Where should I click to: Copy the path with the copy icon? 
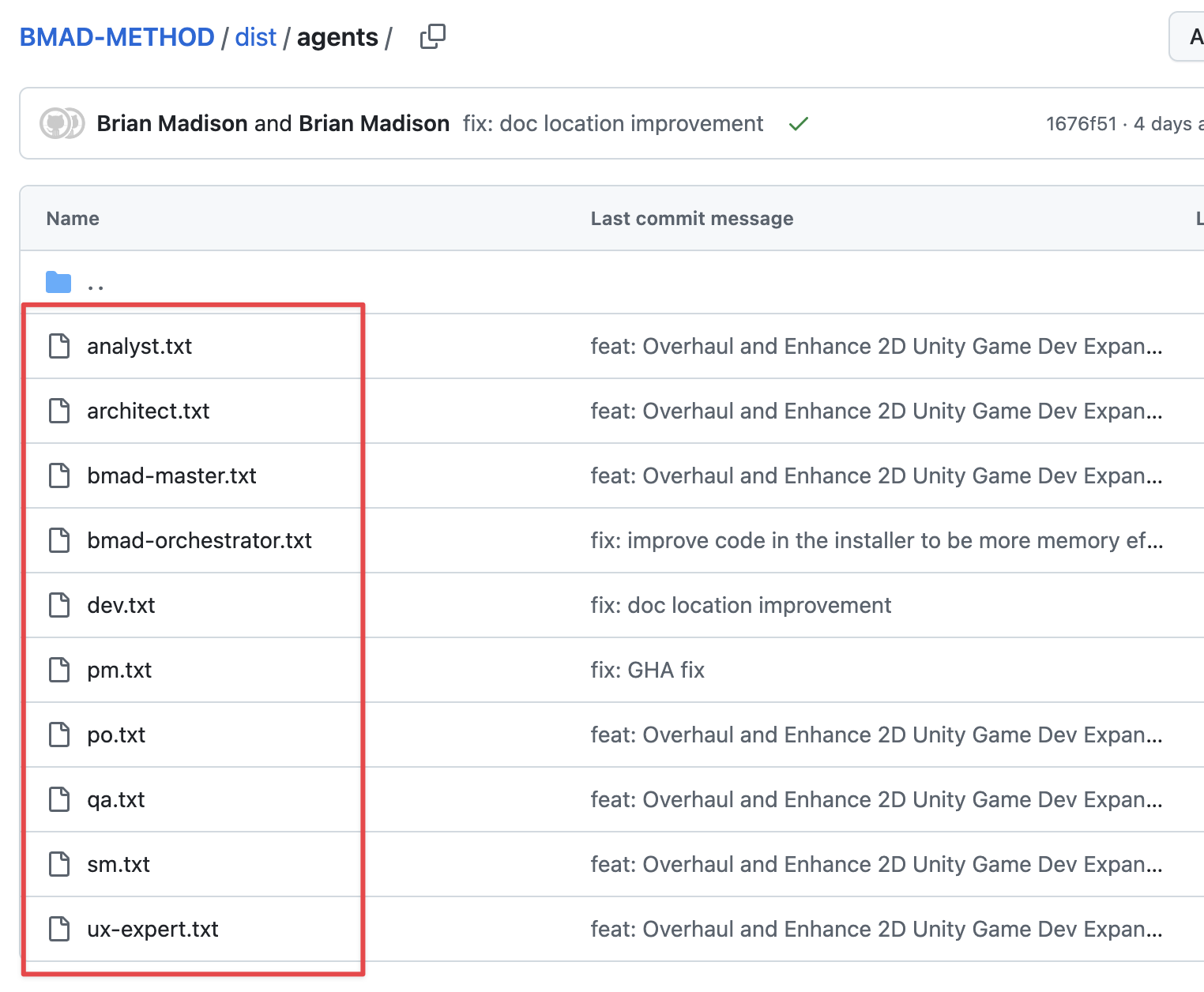pos(432,36)
